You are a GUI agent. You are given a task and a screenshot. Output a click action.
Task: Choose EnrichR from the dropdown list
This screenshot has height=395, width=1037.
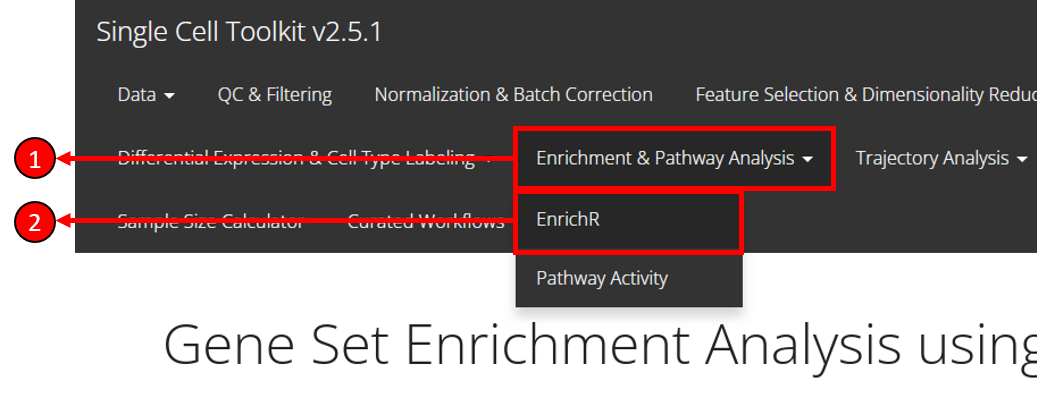click(x=629, y=220)
